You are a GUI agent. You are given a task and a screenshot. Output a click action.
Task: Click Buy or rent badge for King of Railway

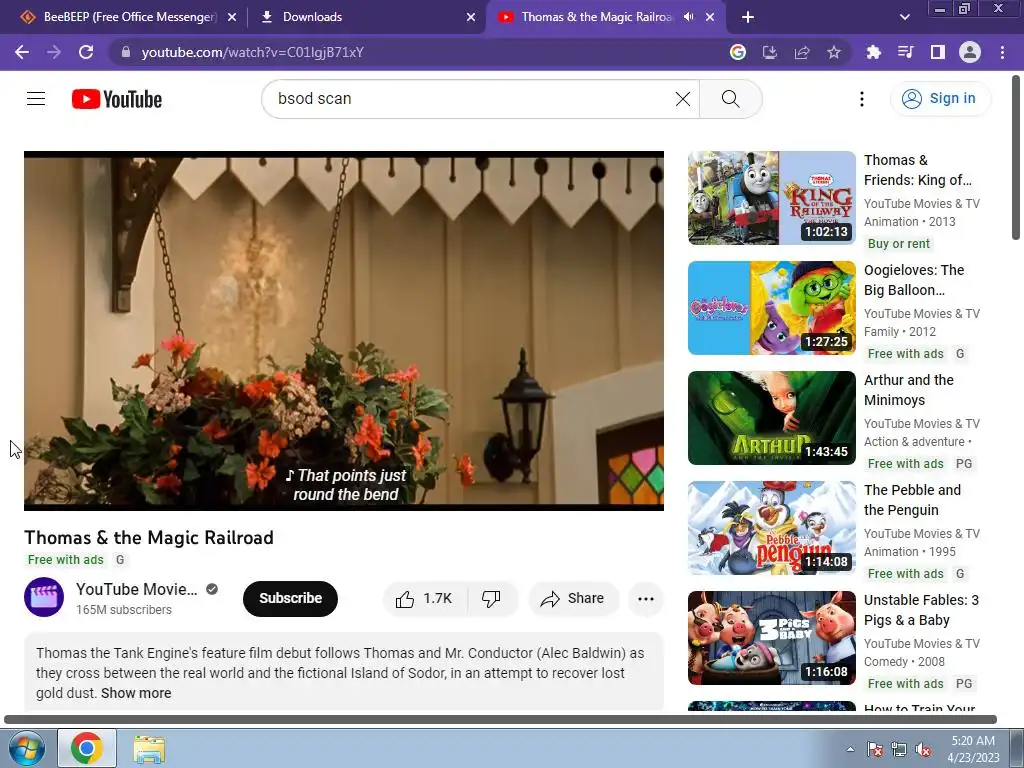click(899, 244)
